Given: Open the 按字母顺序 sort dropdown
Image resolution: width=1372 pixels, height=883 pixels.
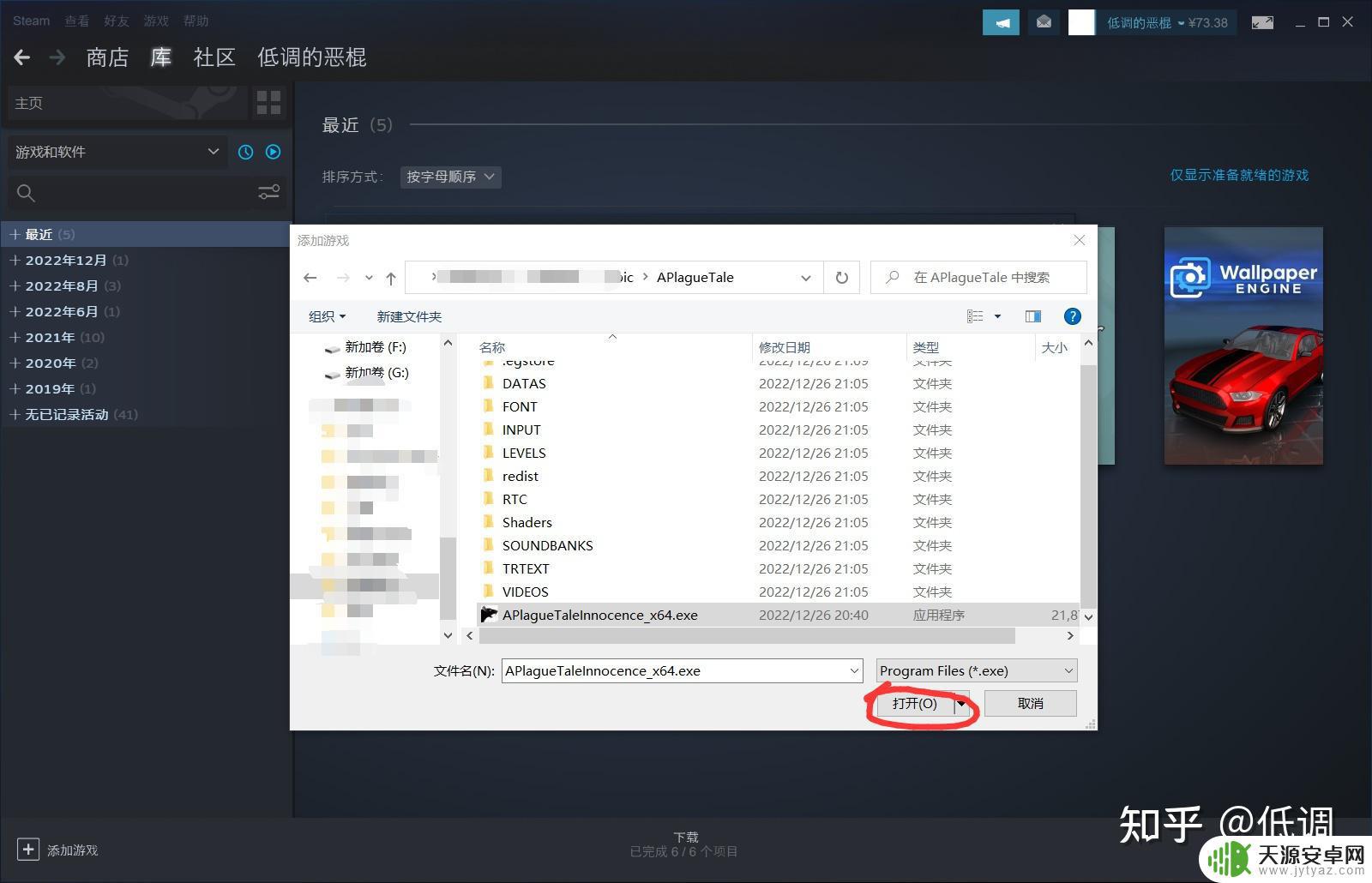Looking at the screenshot, I should tap(450, 177).
